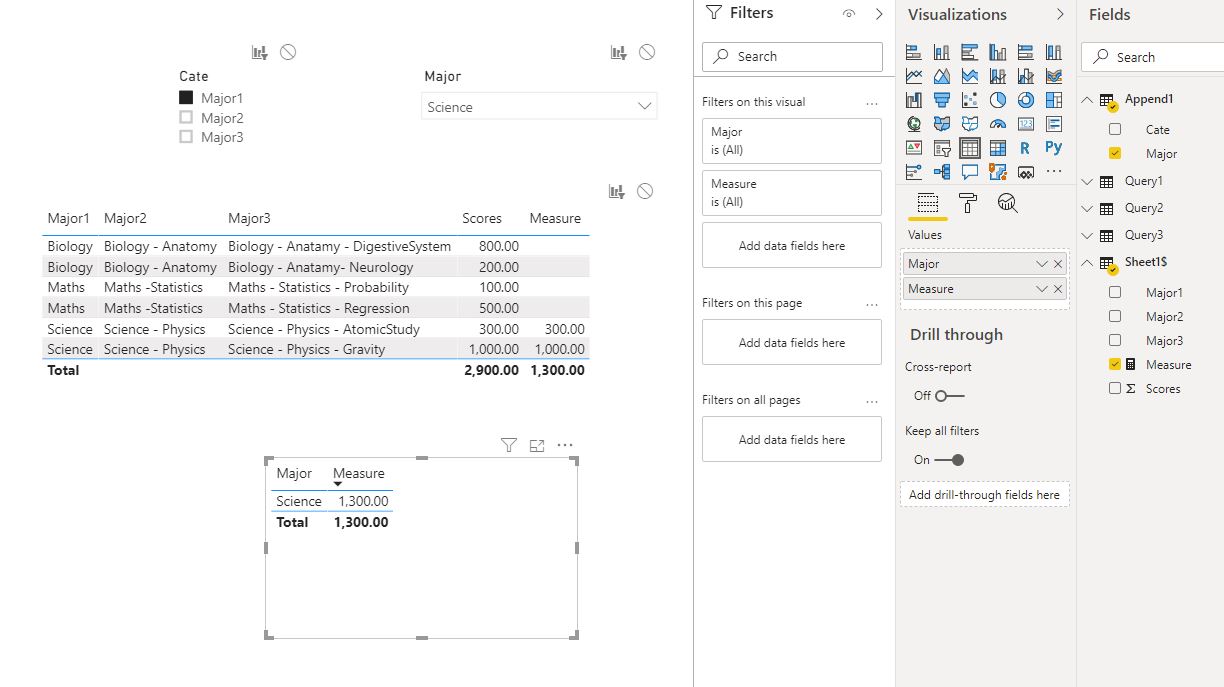Select the Stacked bar chart visual

coord(913,52)
